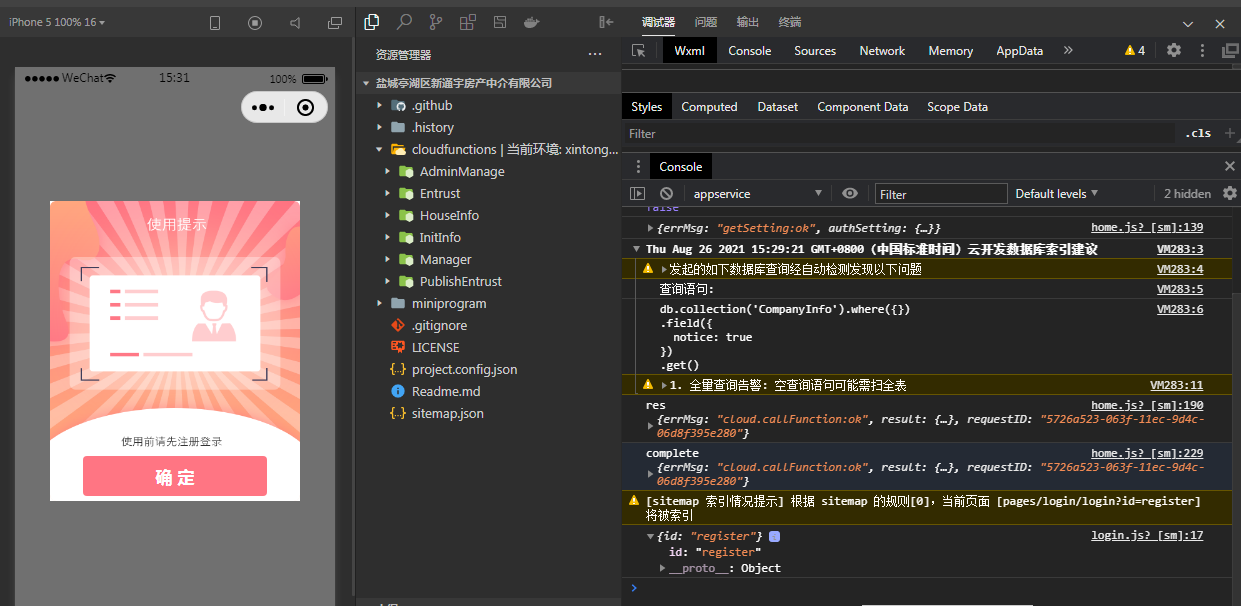Toggle the phone device simulator icon
This screenshot has width=1241, height=606.
click(215, 22)
